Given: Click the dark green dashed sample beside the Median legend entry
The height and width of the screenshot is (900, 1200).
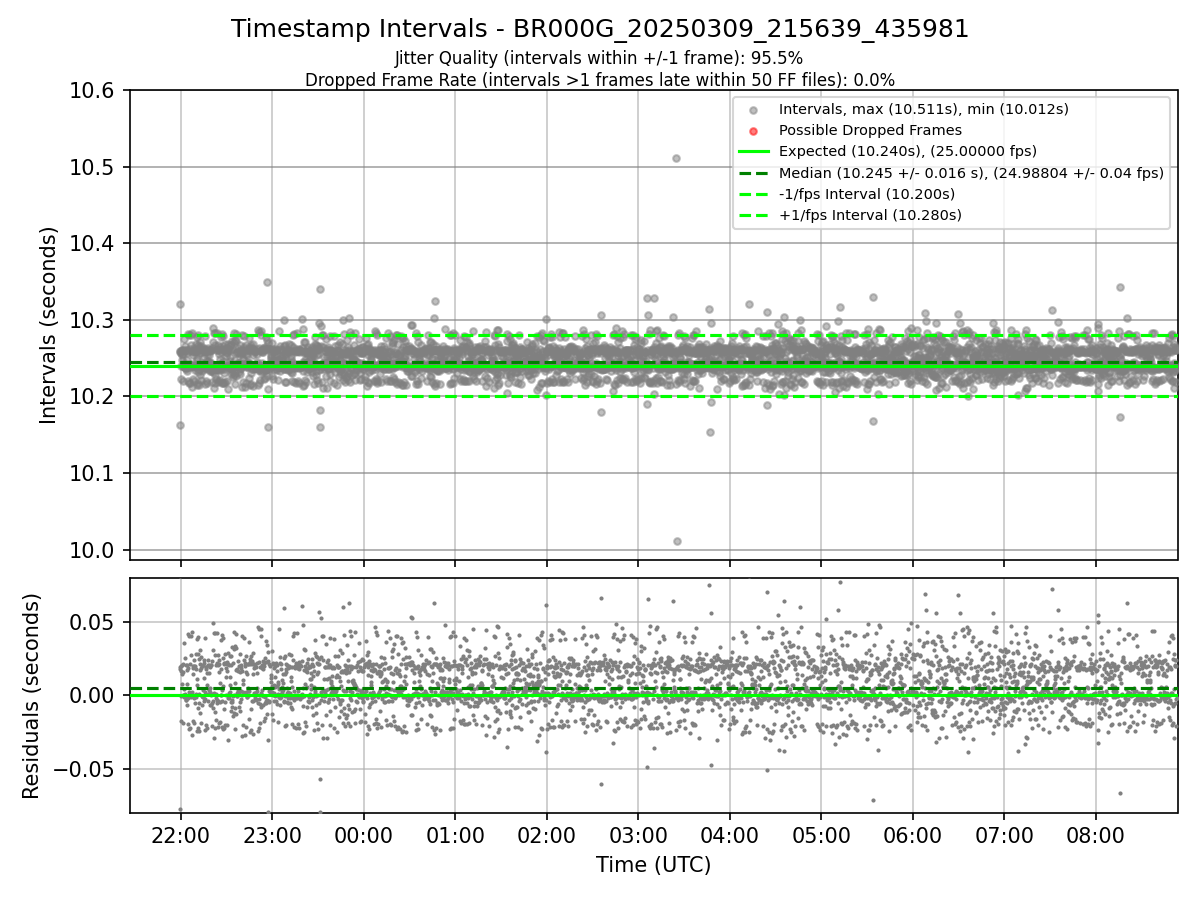Looking at the screenshot, I should [x=754, y=172].
